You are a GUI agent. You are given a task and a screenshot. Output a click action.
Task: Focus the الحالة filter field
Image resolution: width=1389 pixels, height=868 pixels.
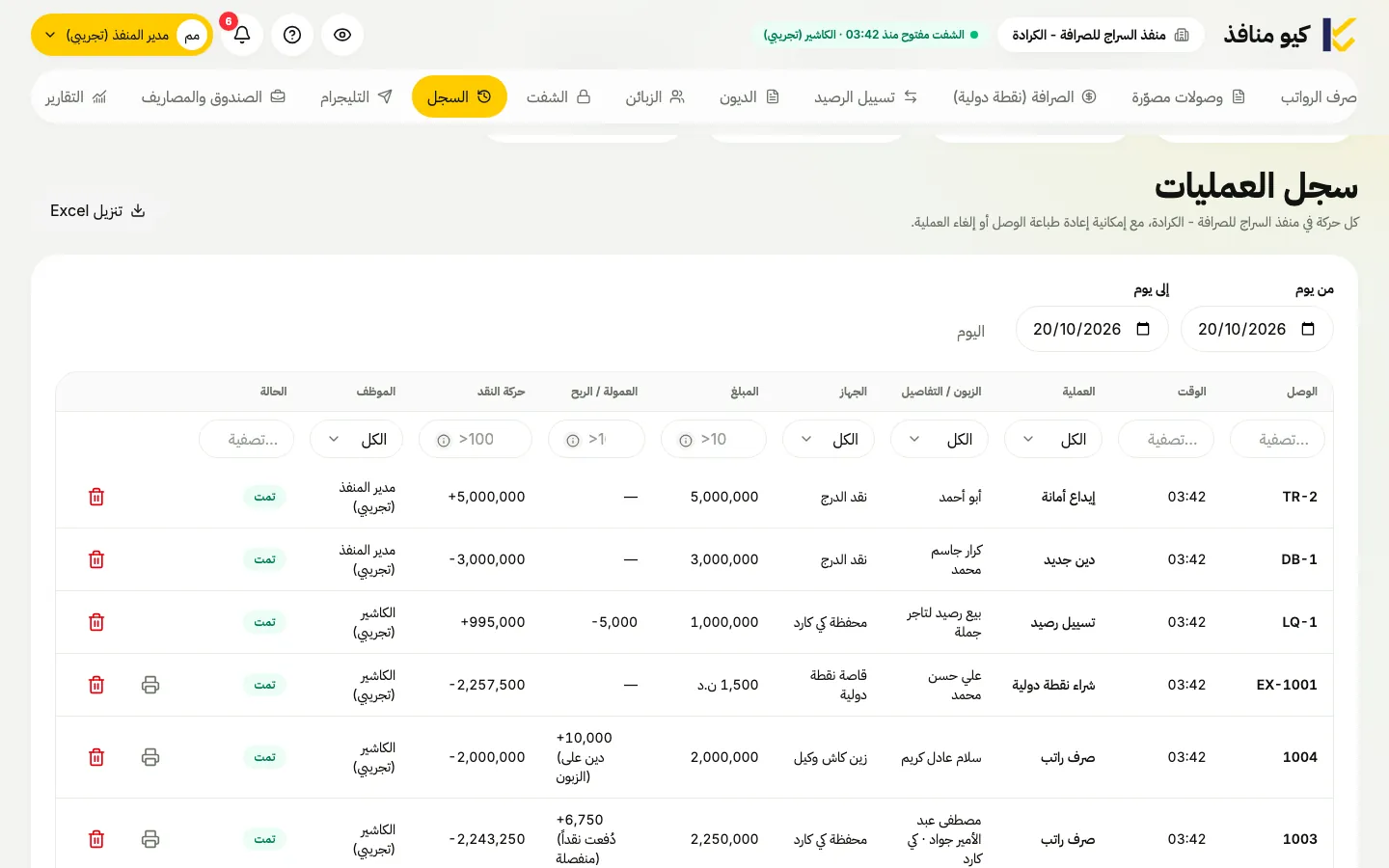246,439
